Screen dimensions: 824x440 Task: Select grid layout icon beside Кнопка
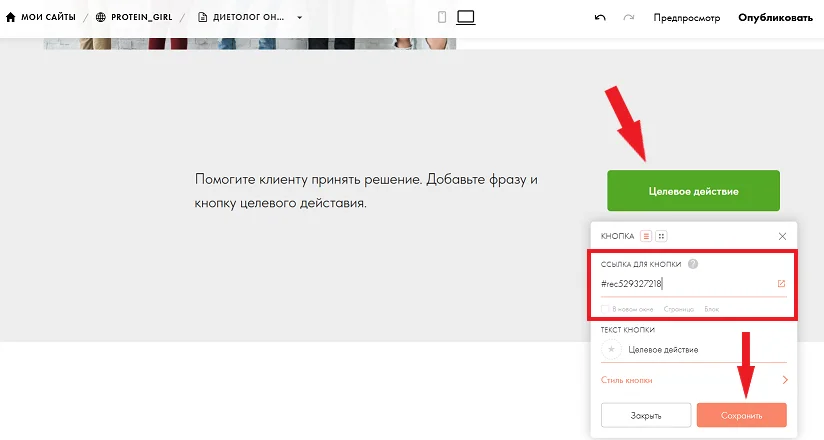pyautogui.click(x=661, y=236)
